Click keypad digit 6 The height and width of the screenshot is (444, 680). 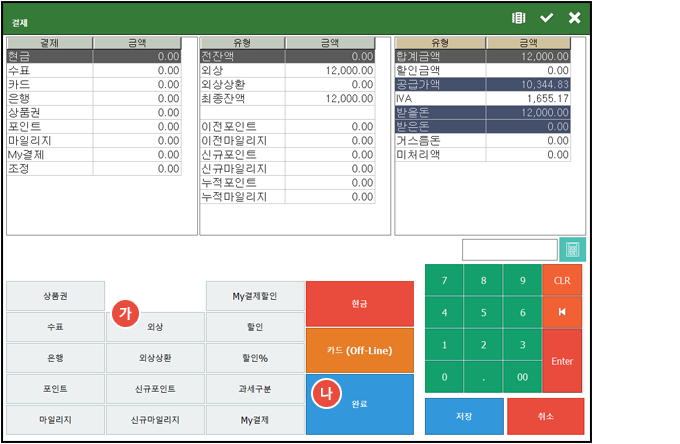[523, 313]
